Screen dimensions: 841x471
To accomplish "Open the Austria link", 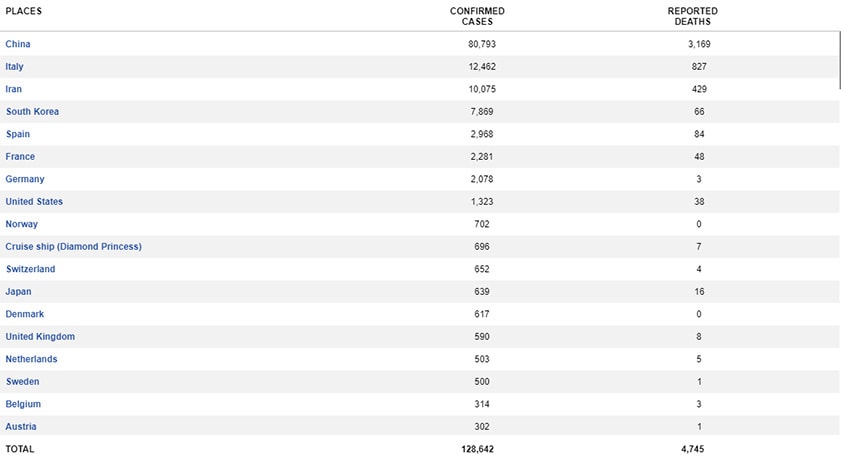I will [x=22, y=427].
